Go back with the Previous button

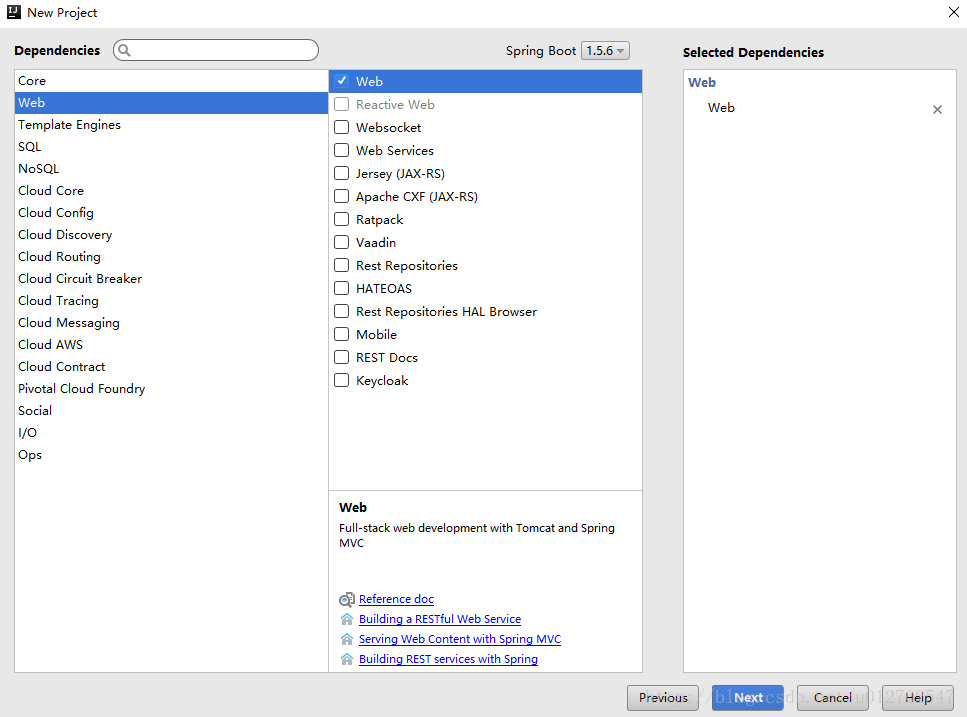pyautogui.click(x=663, y=697)
